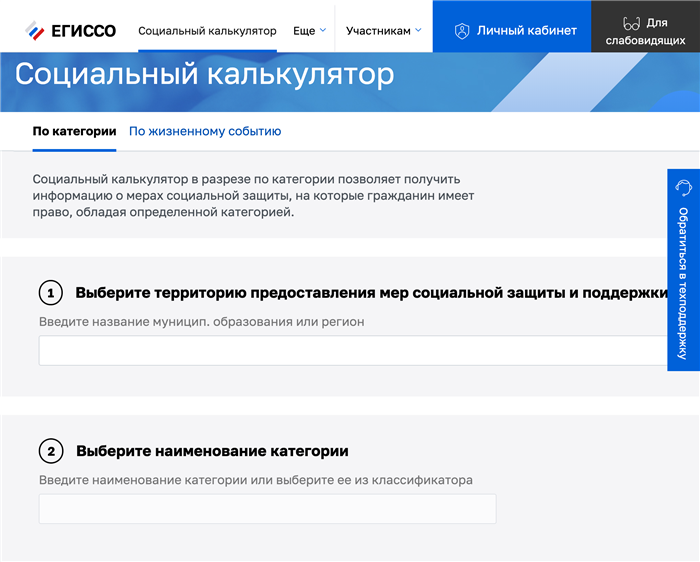Click the heading Выберите территорию предоставления мер

point(371,293)
